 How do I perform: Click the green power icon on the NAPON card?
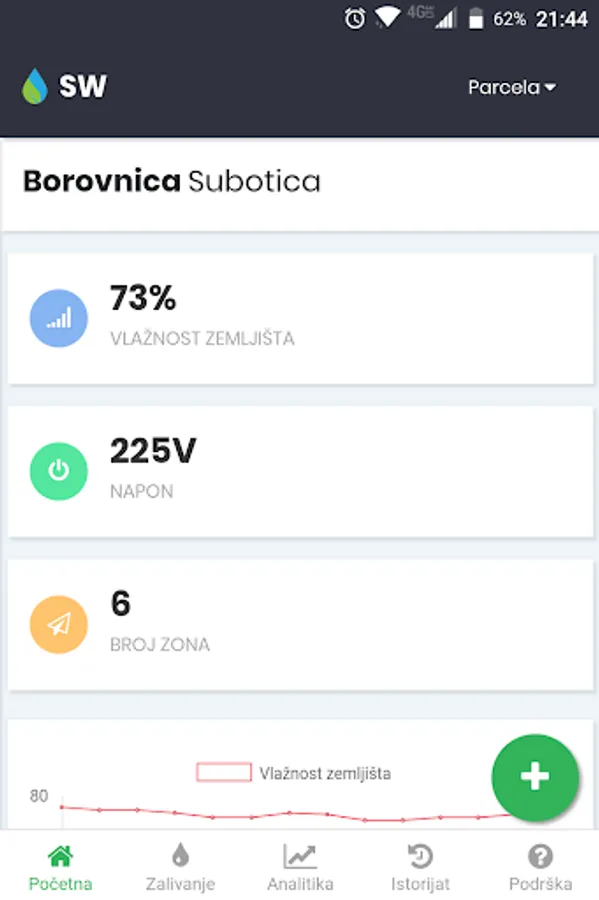[x=58, y=471]
